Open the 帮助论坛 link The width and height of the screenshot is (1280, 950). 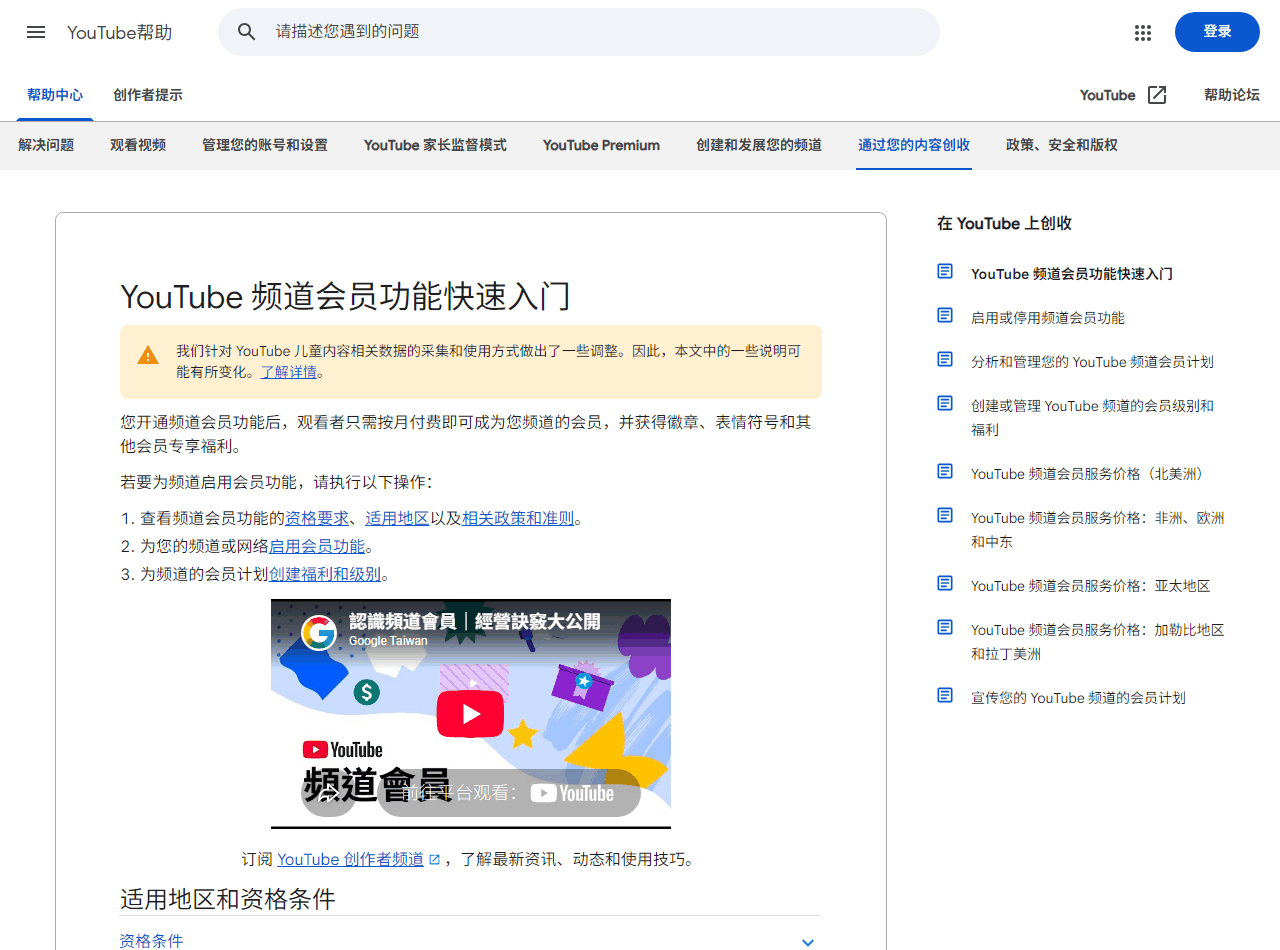pyautogui.click(x=1232, y=95)
